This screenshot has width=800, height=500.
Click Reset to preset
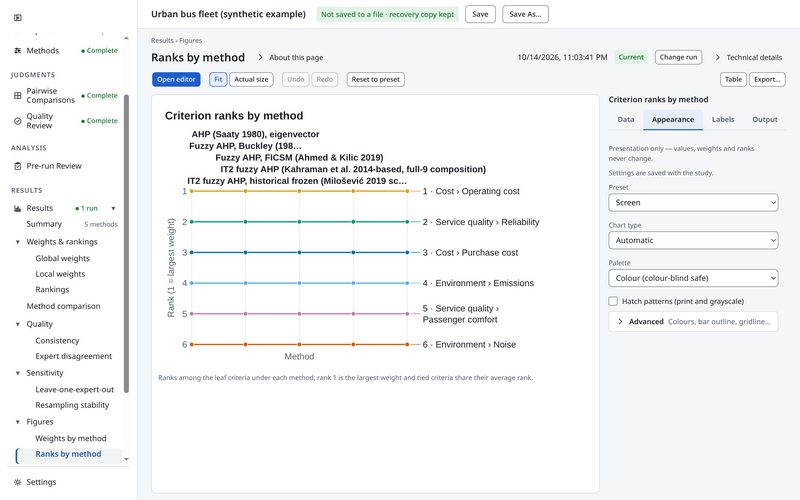(x=376, y=80)
